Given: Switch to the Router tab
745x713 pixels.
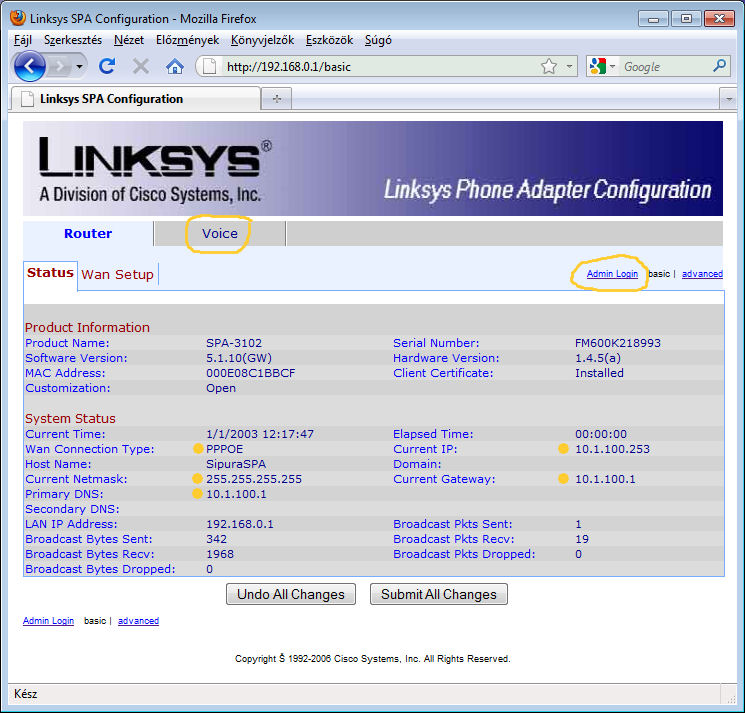Looking at the screenshot, I should click(88, 233).
